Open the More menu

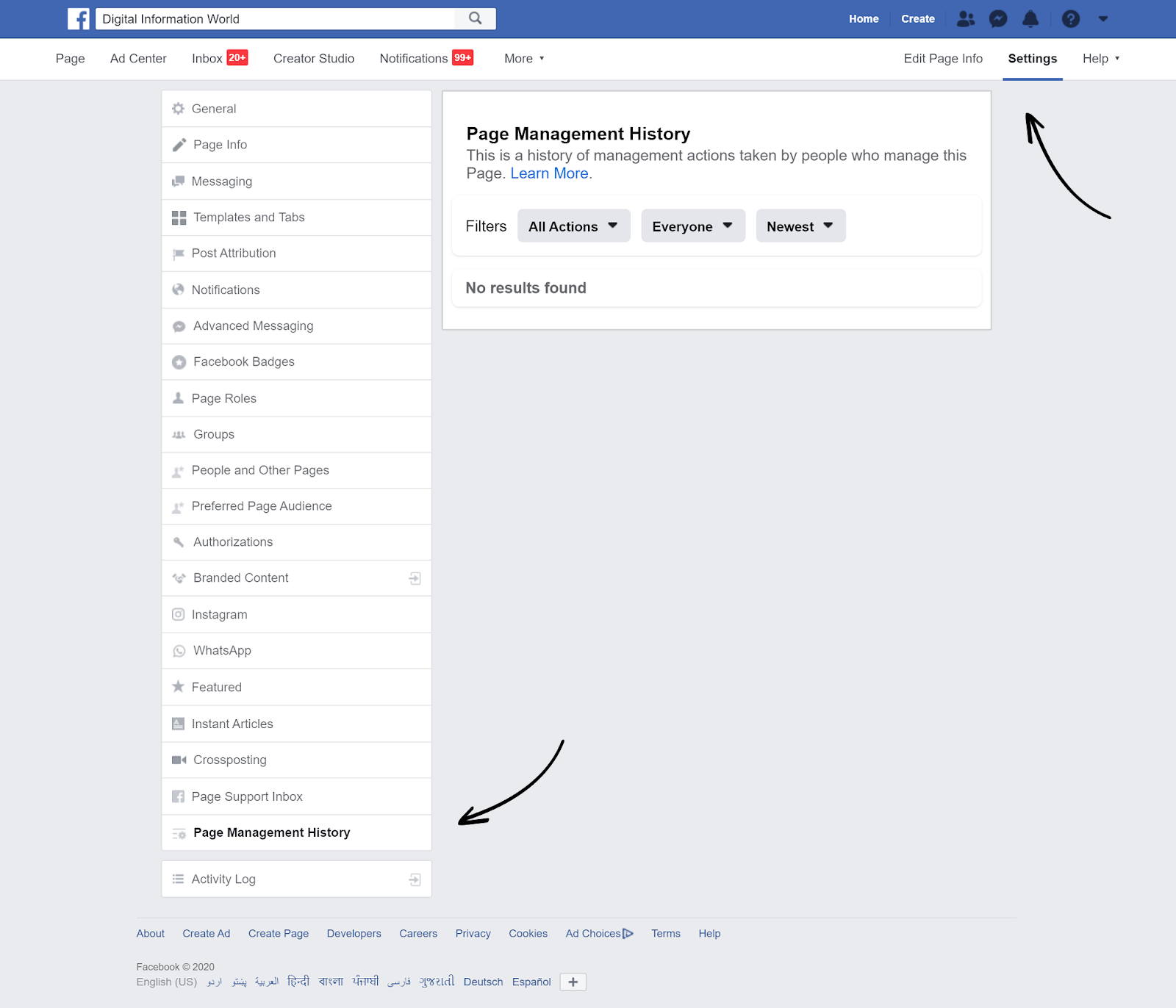point(523,58)
